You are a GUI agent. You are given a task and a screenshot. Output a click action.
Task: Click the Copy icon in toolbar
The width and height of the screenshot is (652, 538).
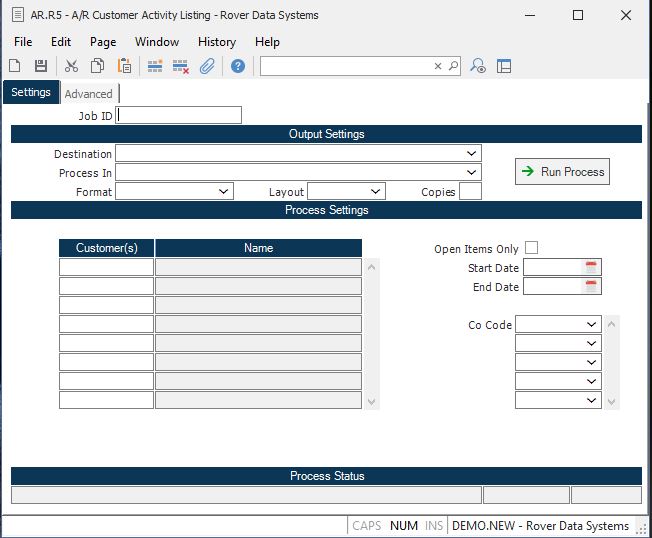click(98, 66)
